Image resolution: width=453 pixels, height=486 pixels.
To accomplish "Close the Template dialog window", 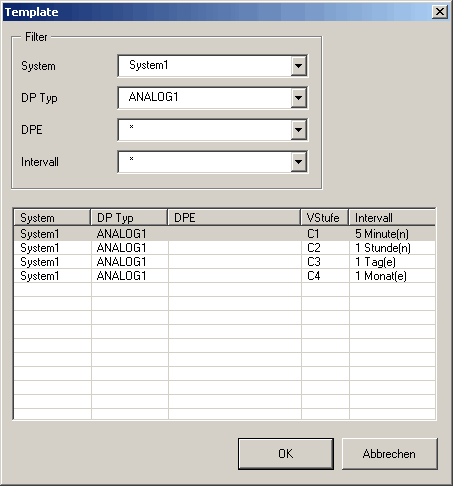I will [x=440, y=12].
